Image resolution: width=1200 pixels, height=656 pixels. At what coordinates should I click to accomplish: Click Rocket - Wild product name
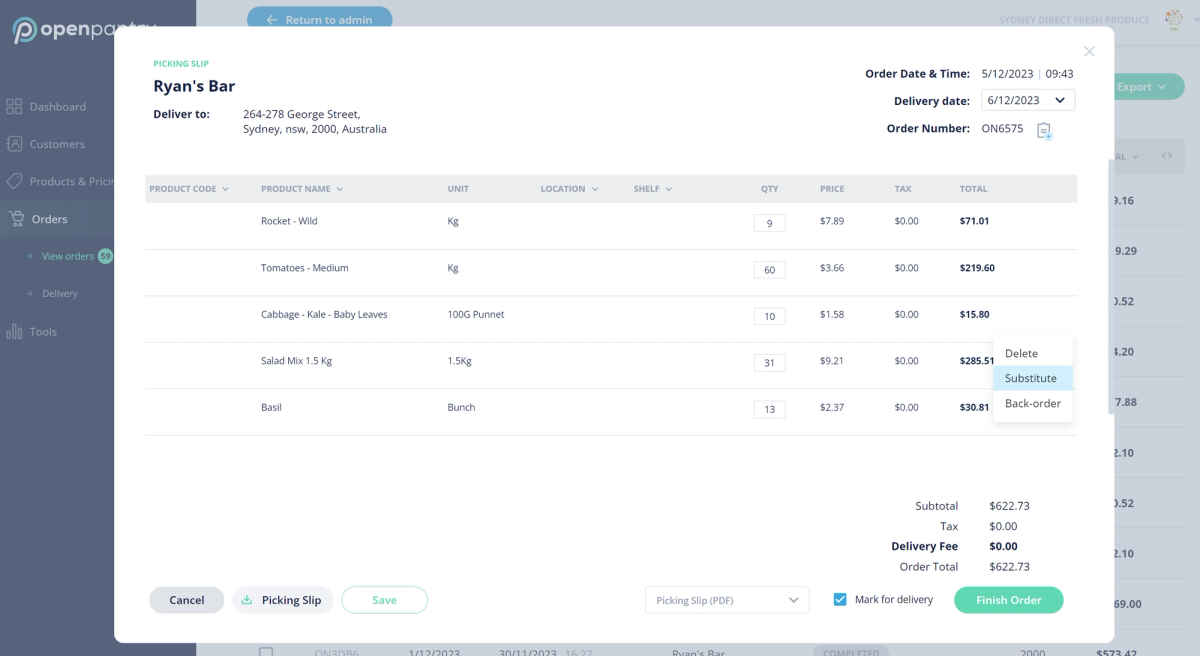click(x=289, y=221)
